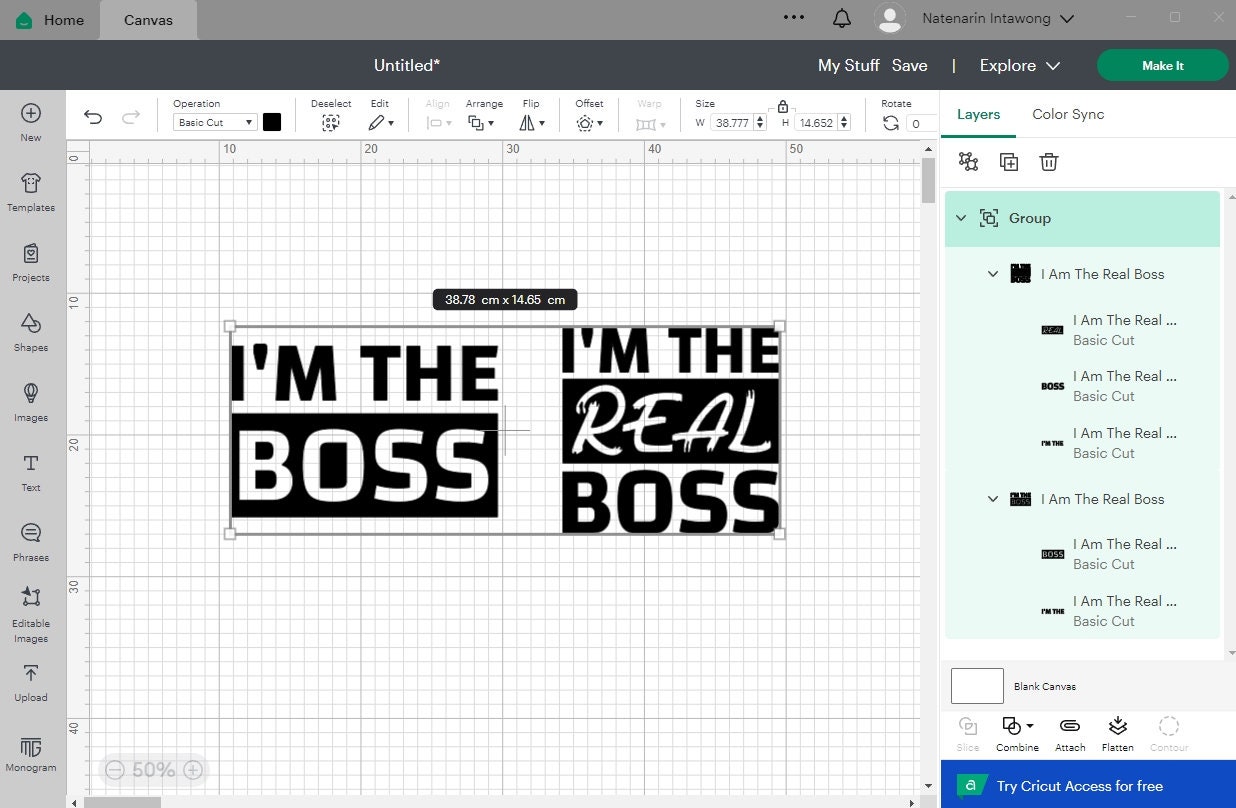Select the Text tool in the sidebar

coord(30,472)
